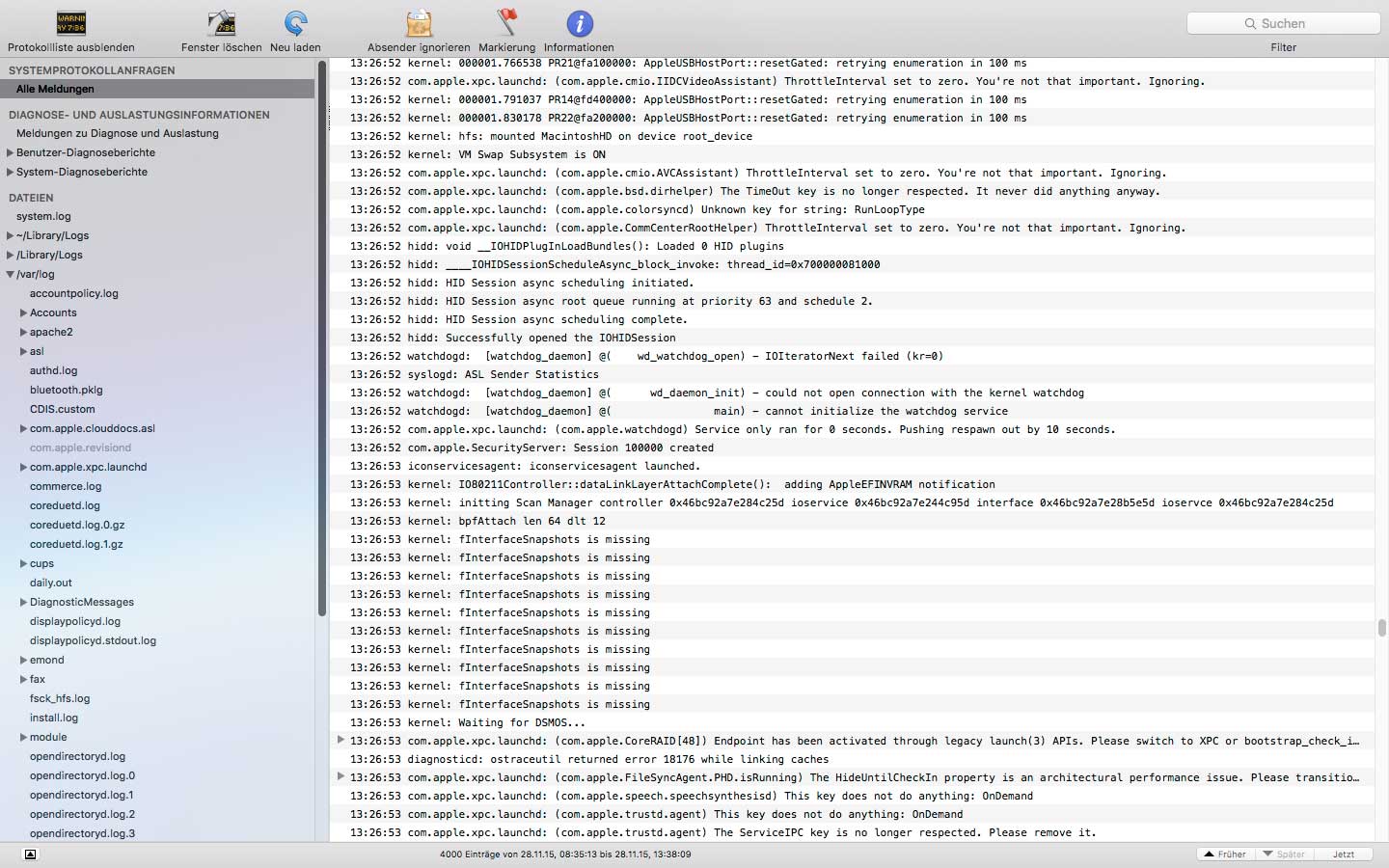Select the install.log file
1389x868 pixels.
[x=54, y=718]
